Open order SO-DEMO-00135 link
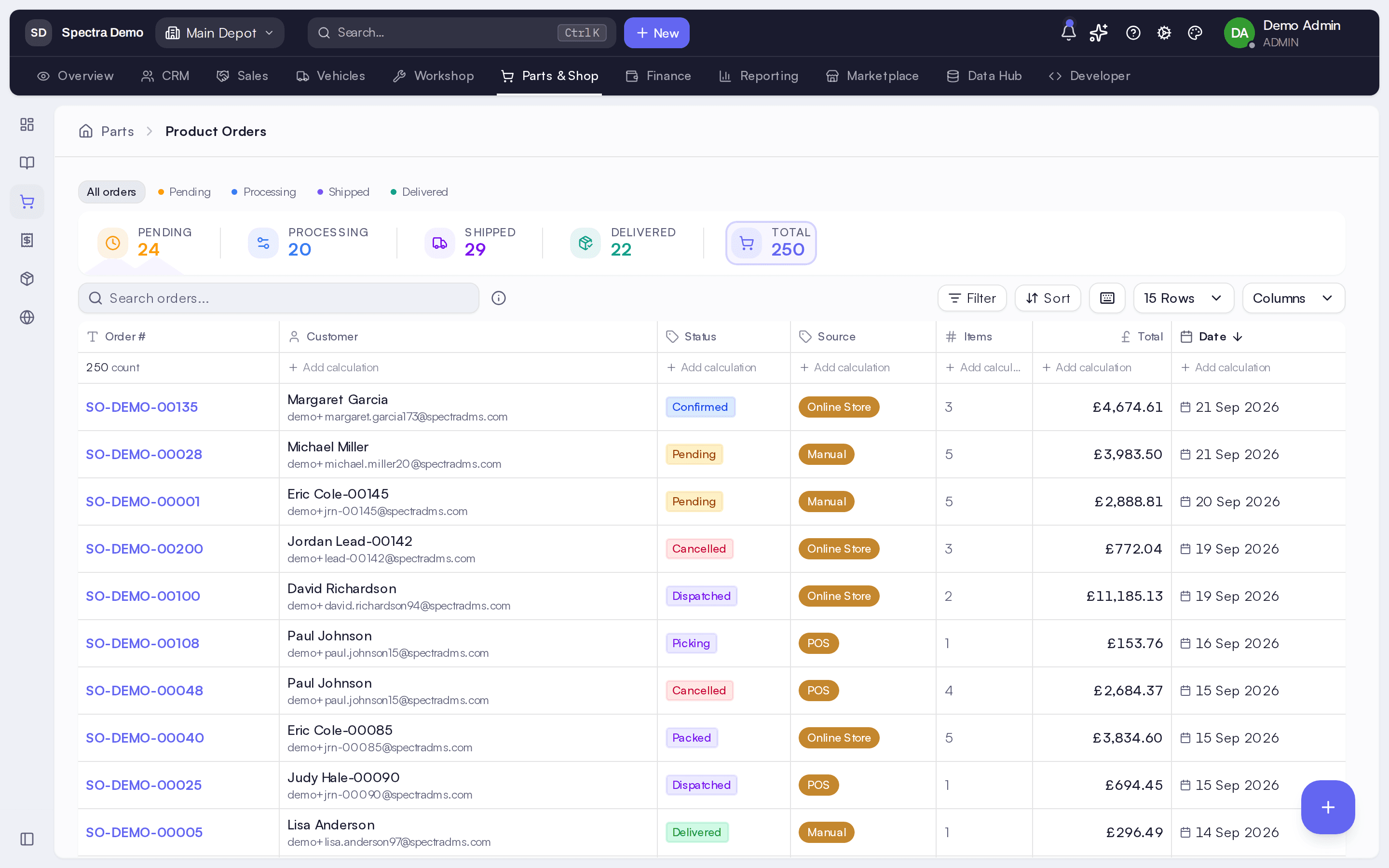The height and width of the screenshot is (868, 1389). pos(142,407)
